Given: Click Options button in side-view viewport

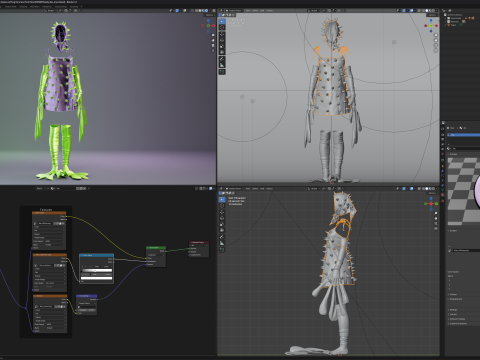Looking at the screenshot, I should click(433, 193).
